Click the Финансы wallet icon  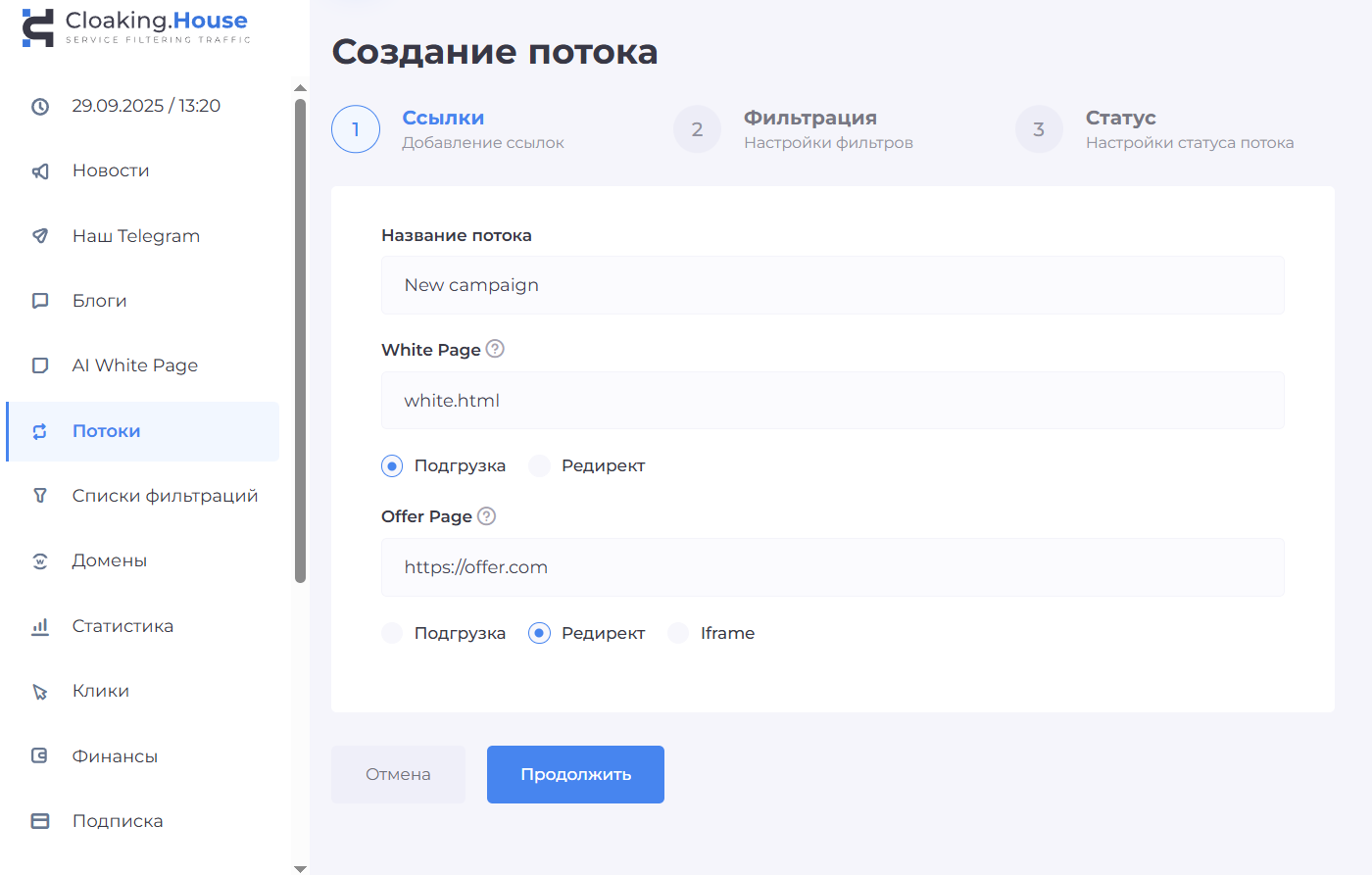click(40, 756)
